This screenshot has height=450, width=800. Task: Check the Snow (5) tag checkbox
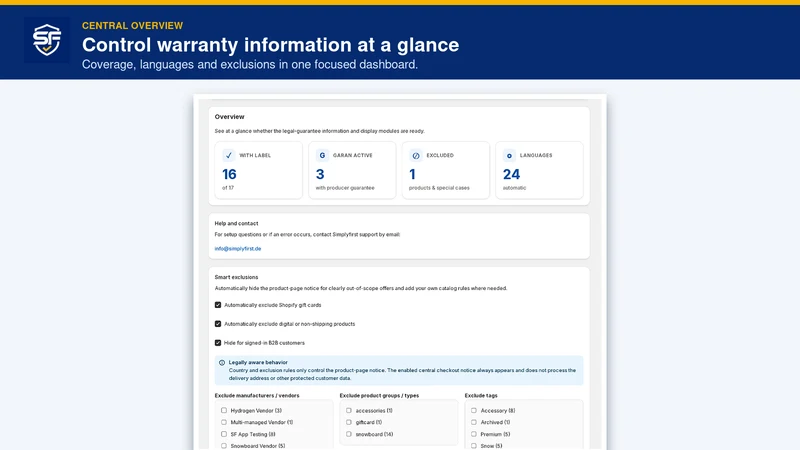[474, 446]
